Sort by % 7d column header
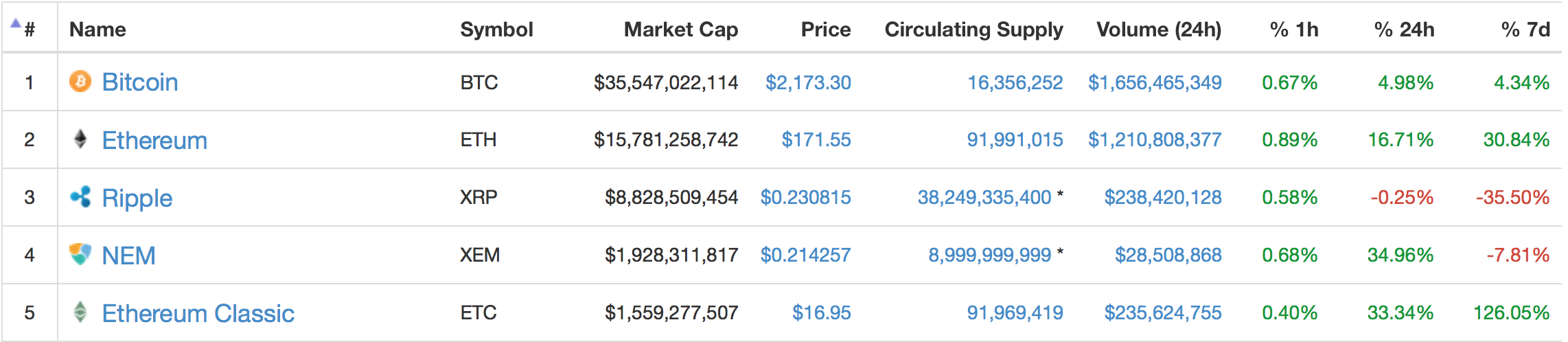This screenshot has width=1568, height=342. point(1525,30)
